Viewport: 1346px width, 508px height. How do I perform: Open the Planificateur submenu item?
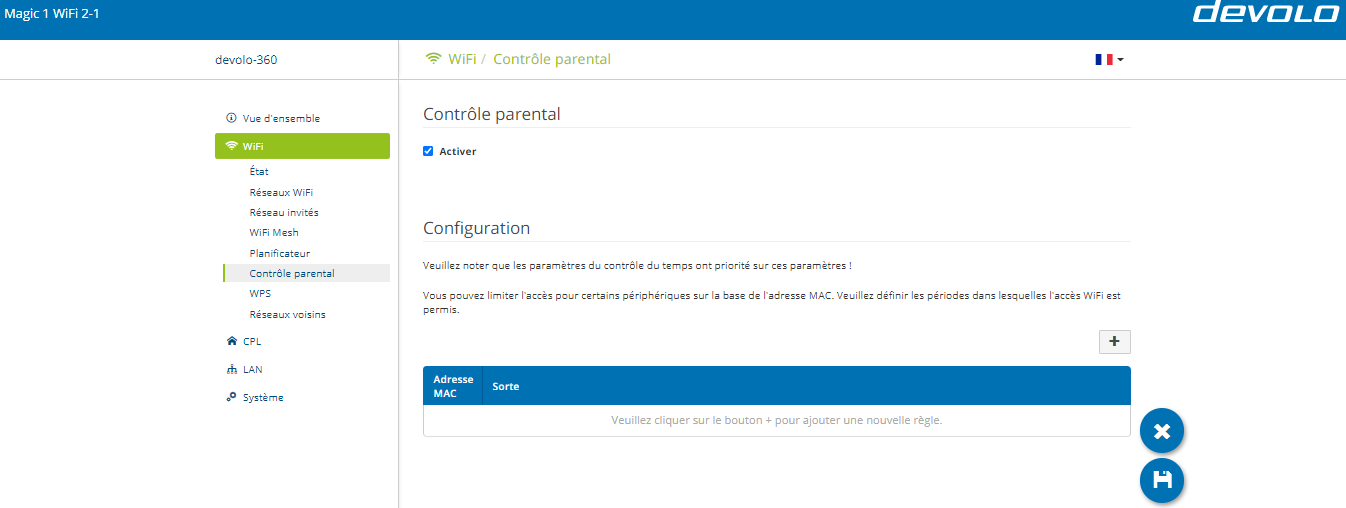(280, 253)
